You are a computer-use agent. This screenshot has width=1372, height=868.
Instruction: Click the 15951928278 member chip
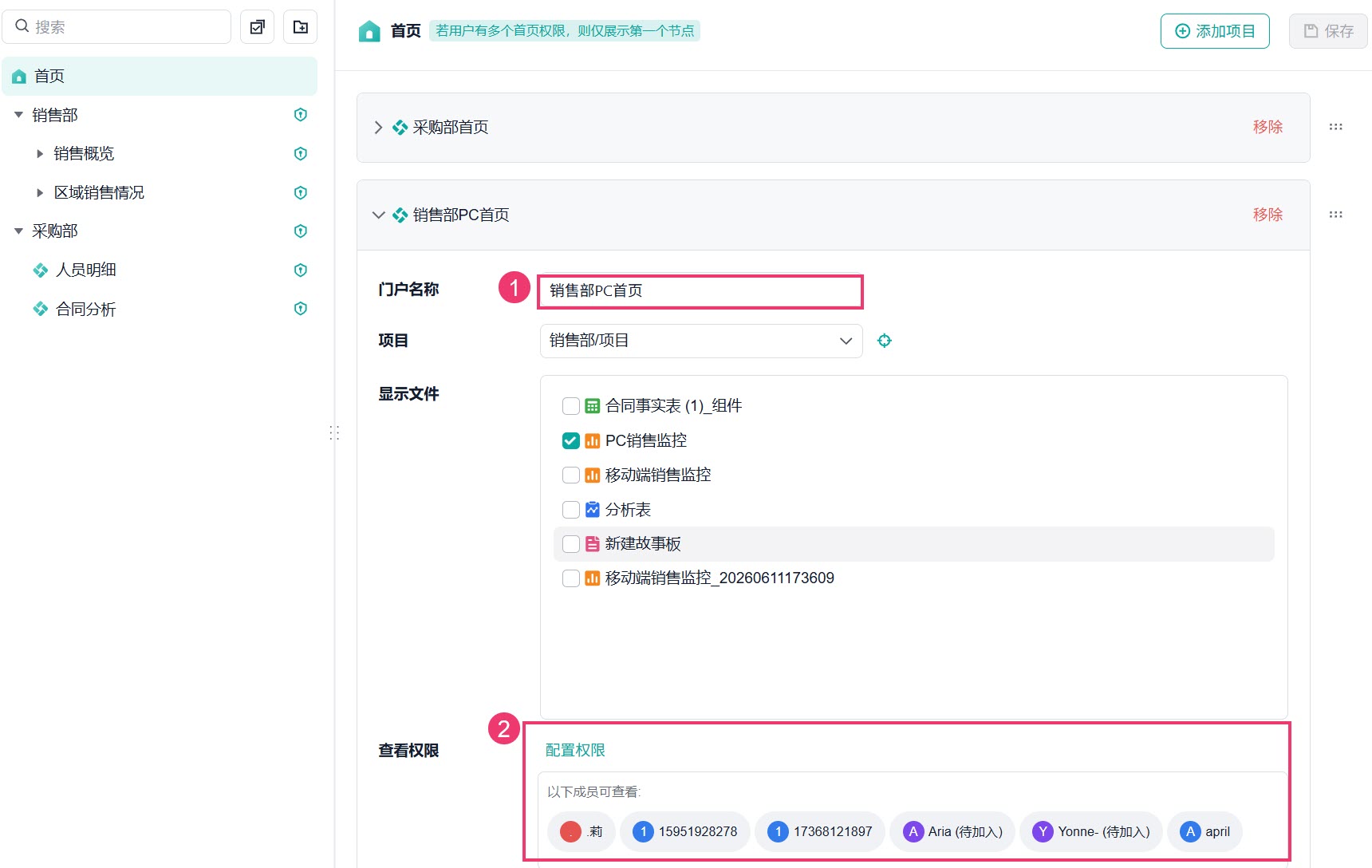point(684,832)
